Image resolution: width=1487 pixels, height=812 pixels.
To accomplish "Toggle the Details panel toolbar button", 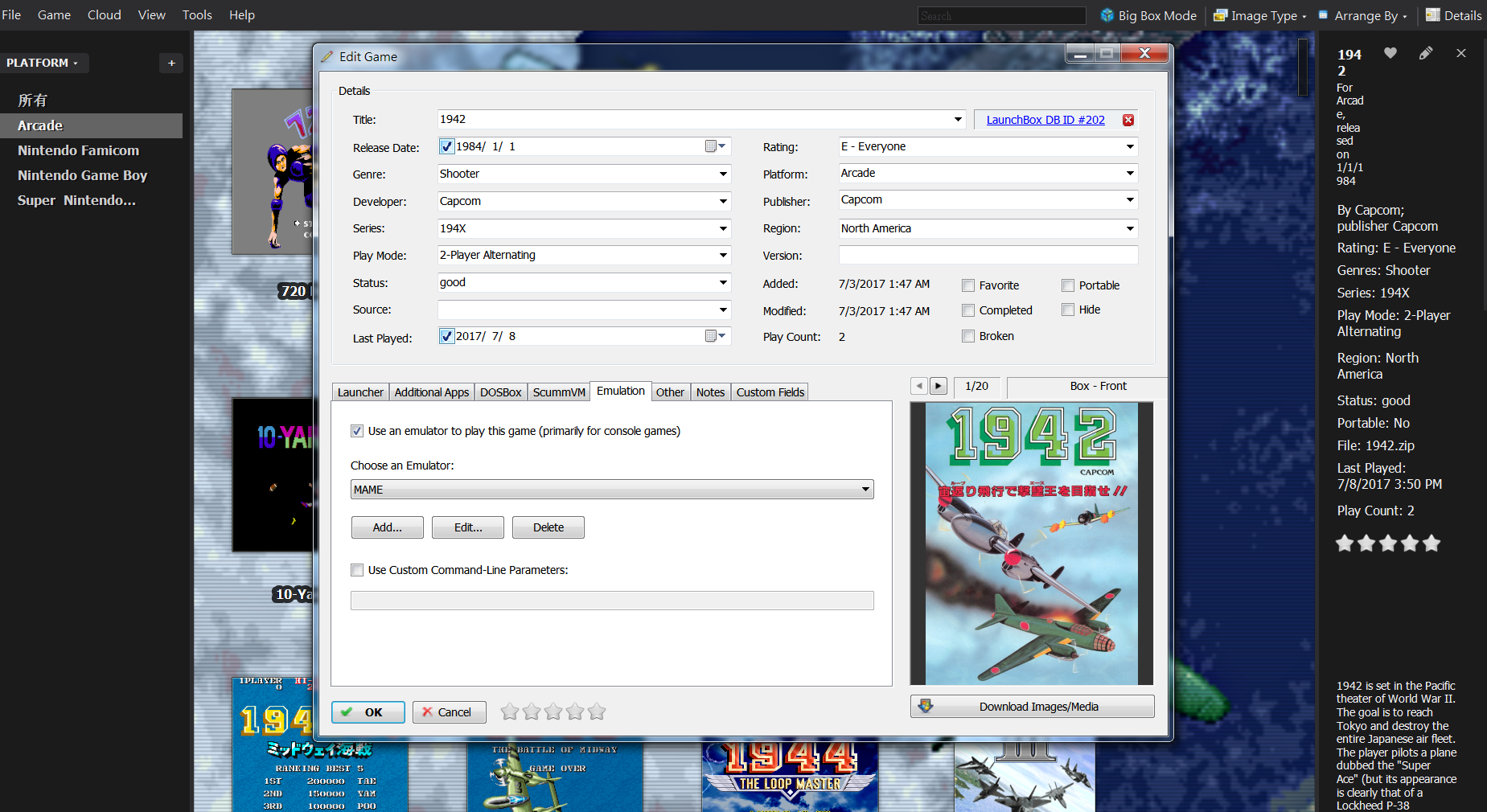I will [1453, 15].
